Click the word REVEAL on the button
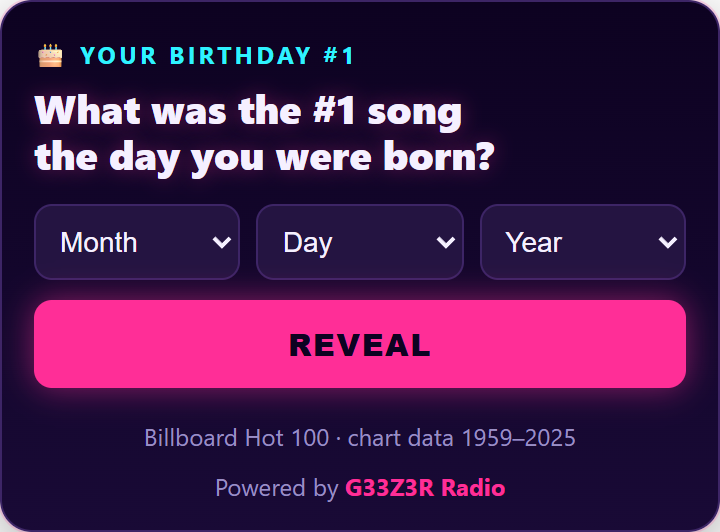720x532 pixels. click(x=360, y=345)
